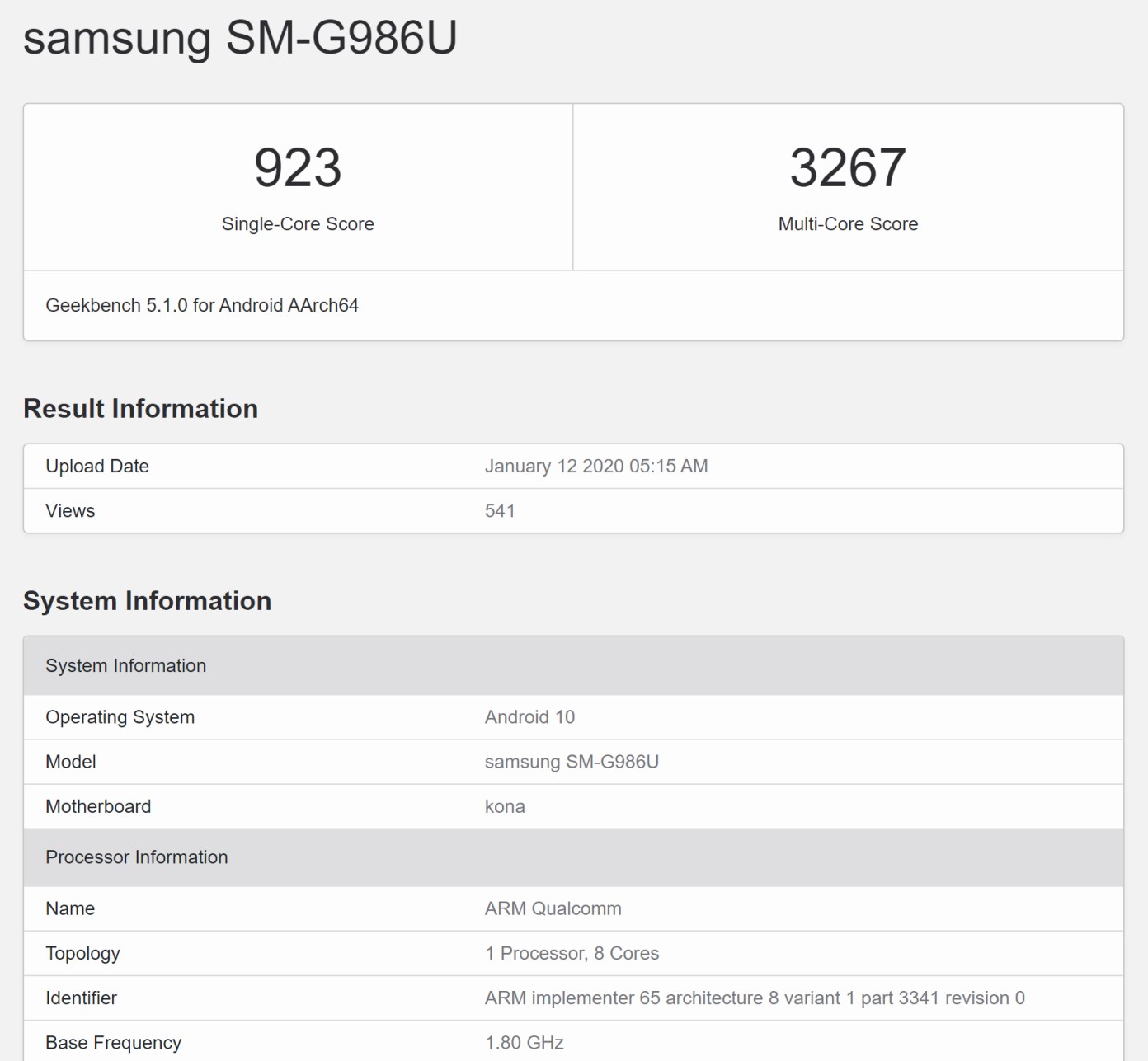Select the Android 10 operating system value
Viewport: 1148px width, 1061px height.
[529, 717]
